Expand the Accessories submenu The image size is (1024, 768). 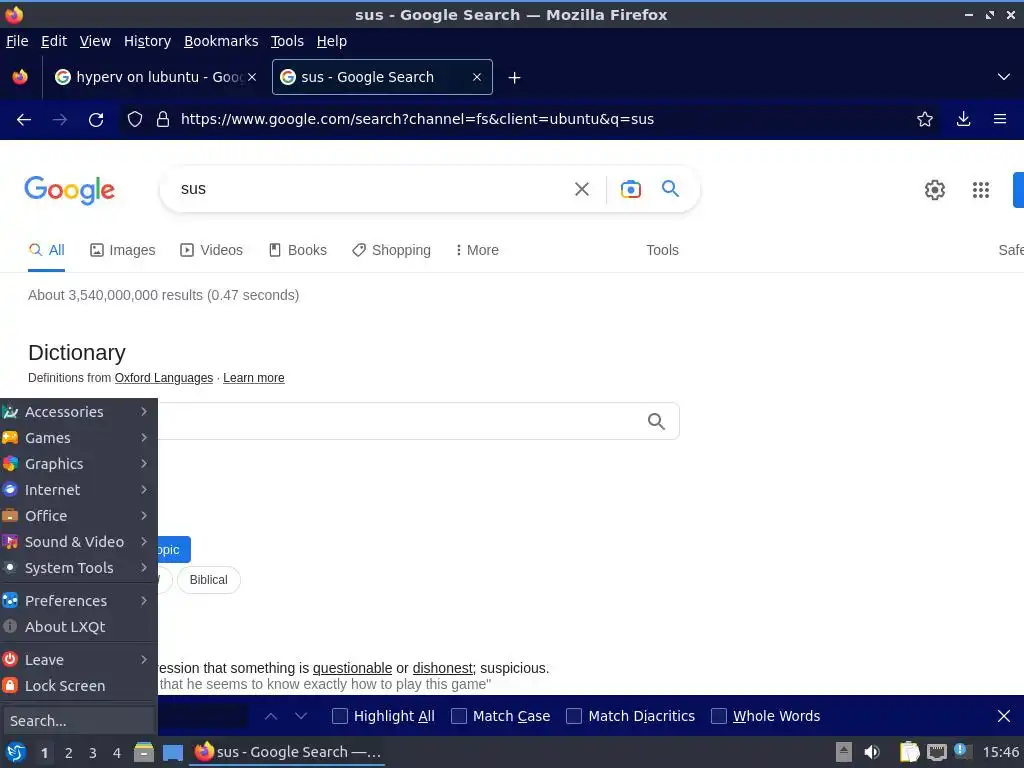78,412
